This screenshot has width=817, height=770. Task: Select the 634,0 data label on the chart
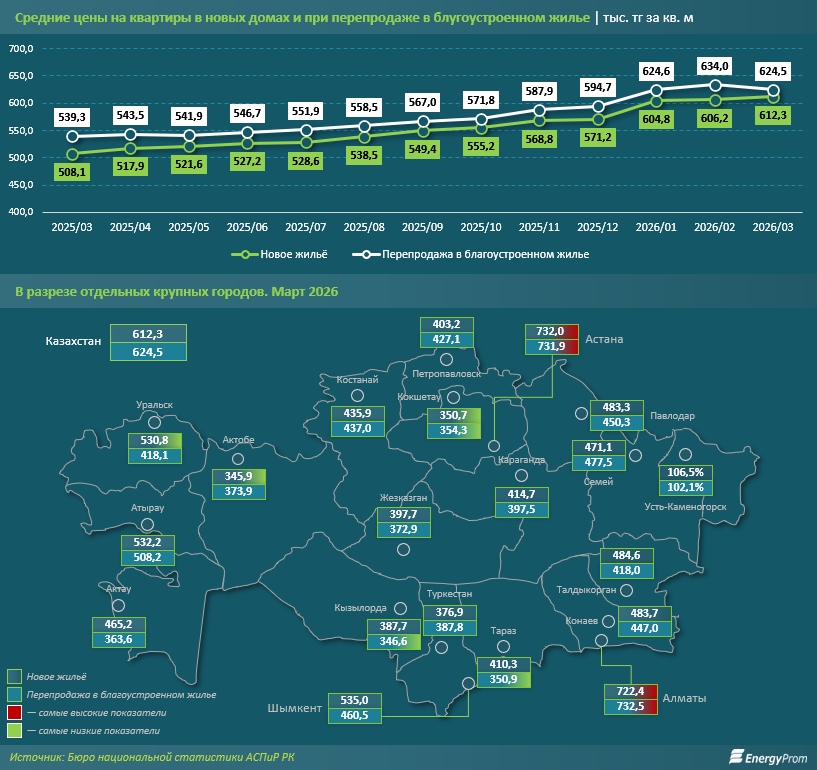(715, 66)
